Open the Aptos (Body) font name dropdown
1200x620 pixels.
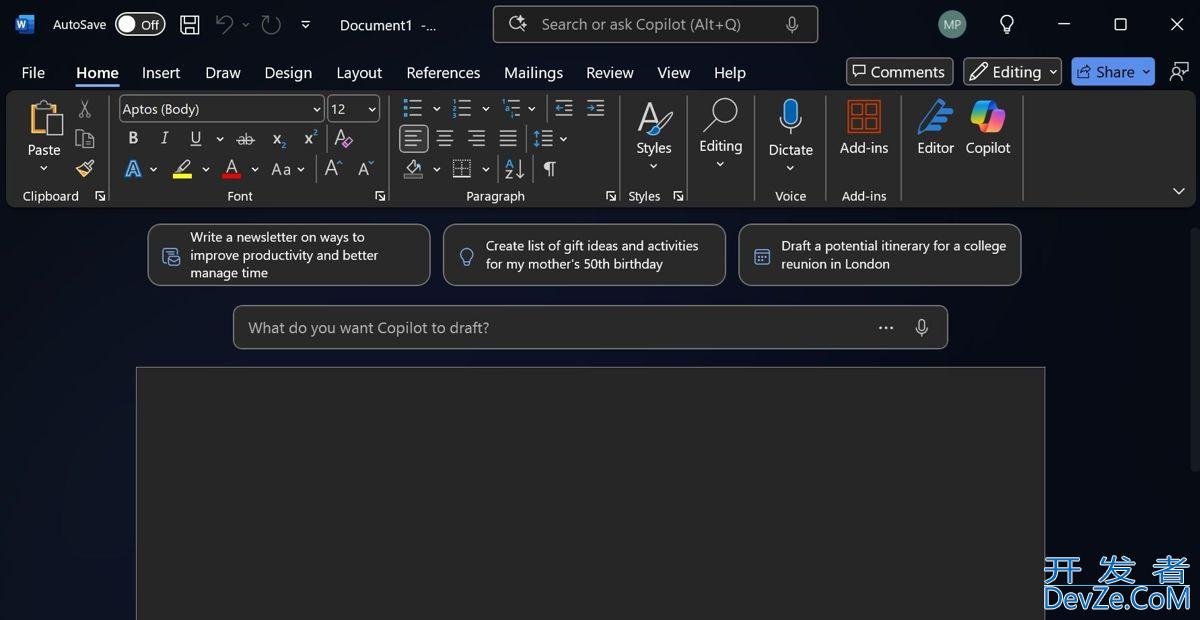point(317,109)
